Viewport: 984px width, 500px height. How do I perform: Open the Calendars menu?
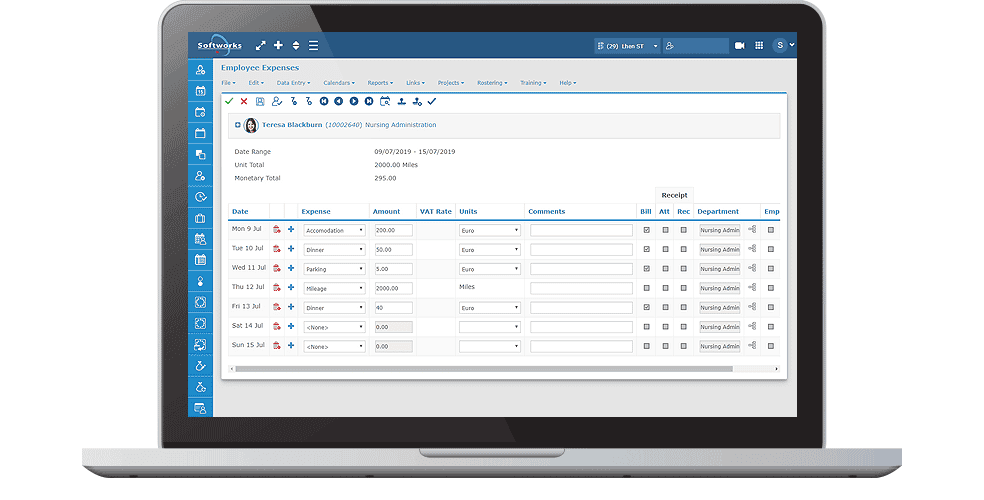click(x=339, y=83)
